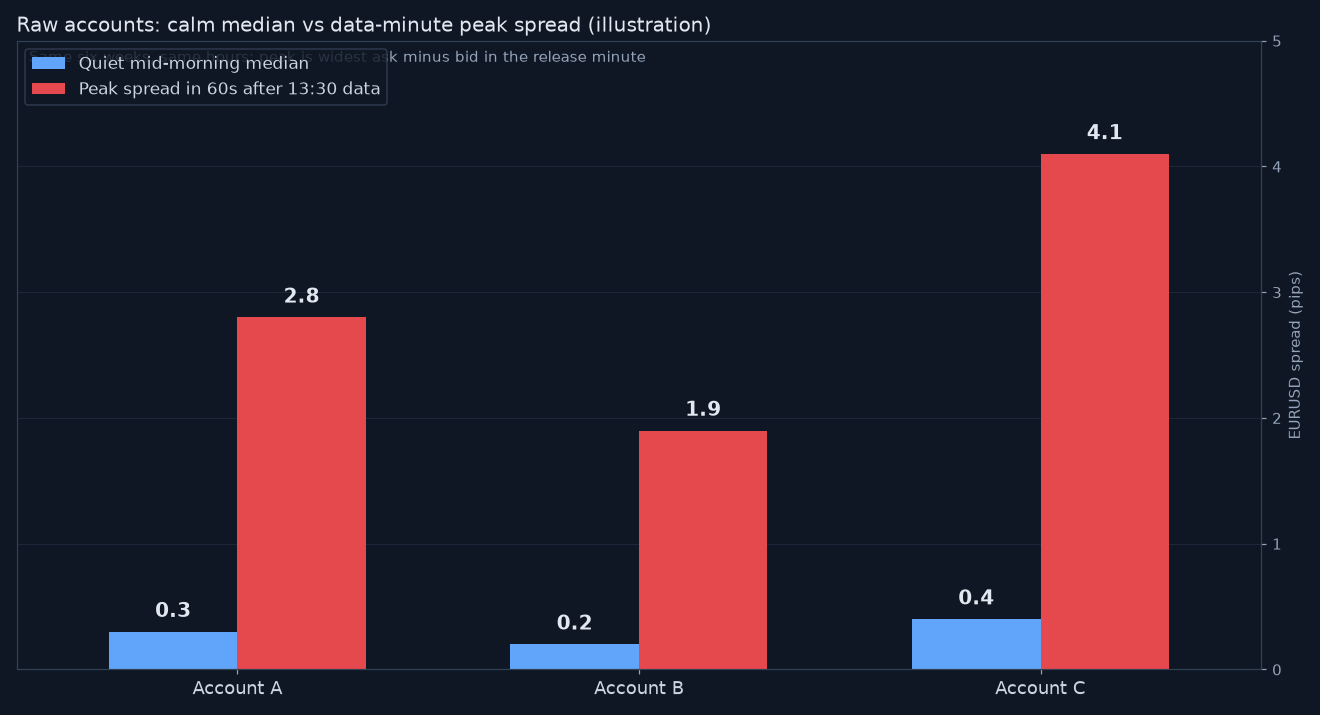This screenshot has height=715, width=1320.
Task: Click the 0.2 value label on Account B
Action: click(574, 623)
